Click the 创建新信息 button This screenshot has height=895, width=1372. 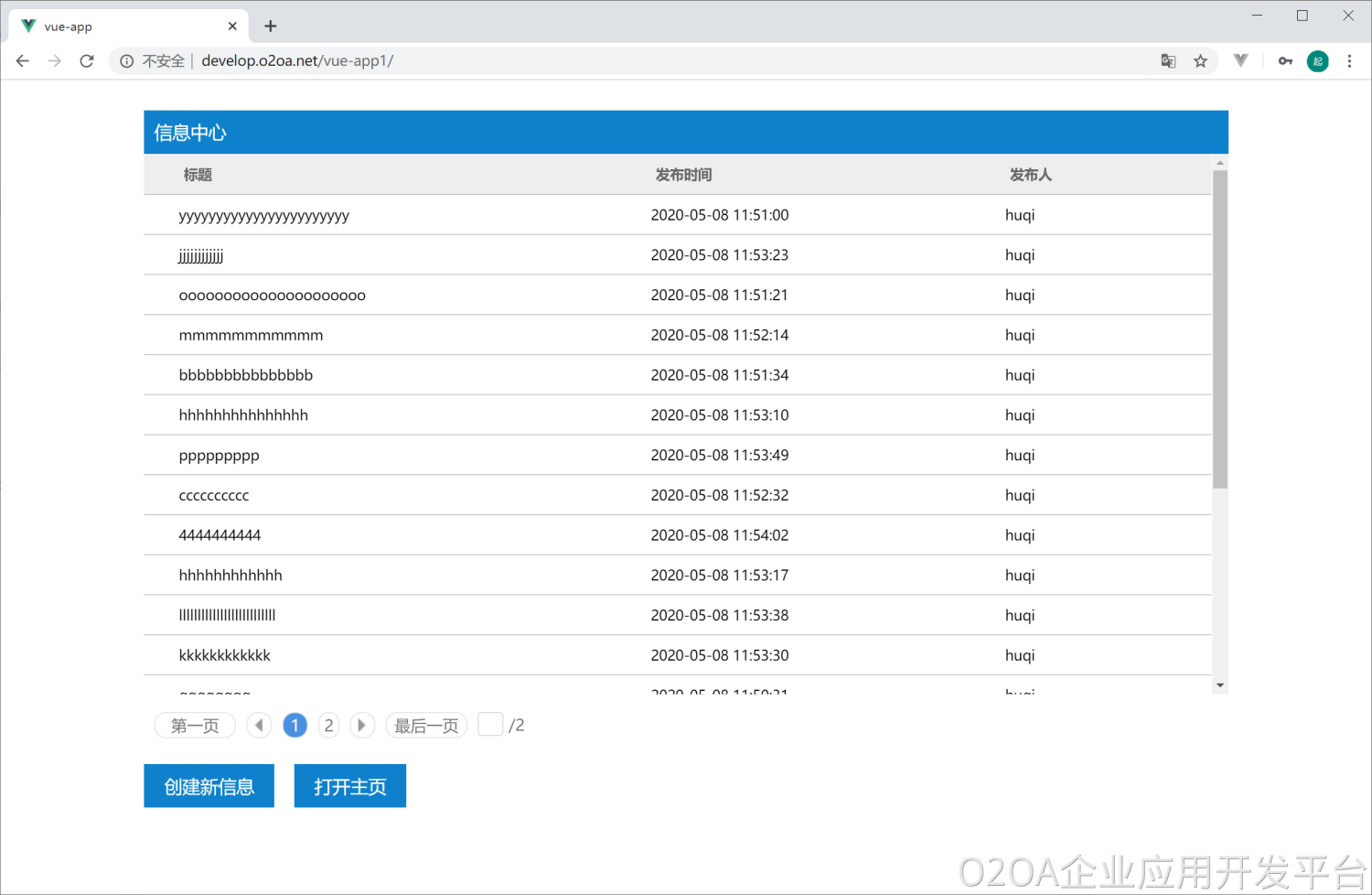[x=209, y=786]
